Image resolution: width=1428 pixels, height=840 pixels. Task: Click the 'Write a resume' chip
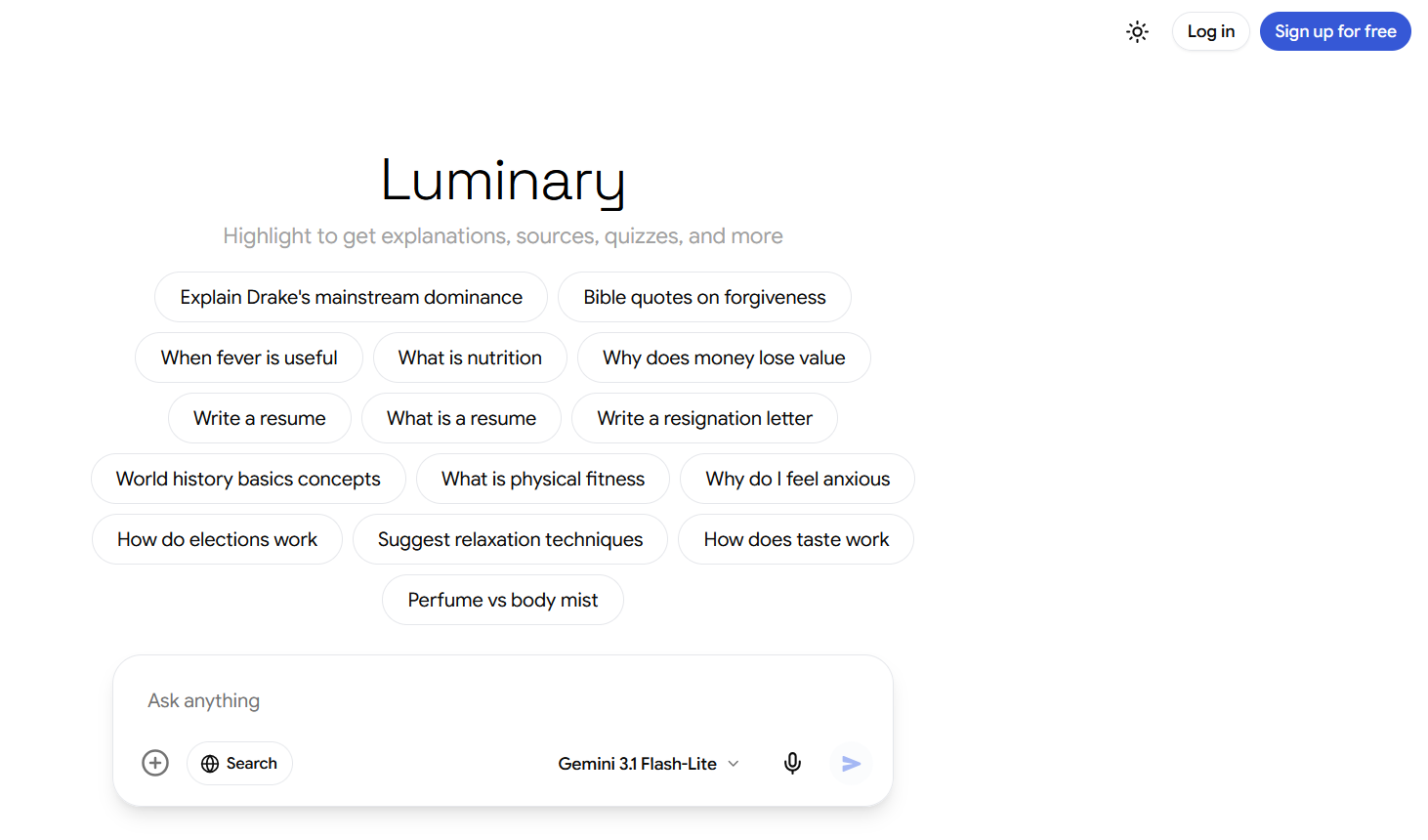(260, 418)
